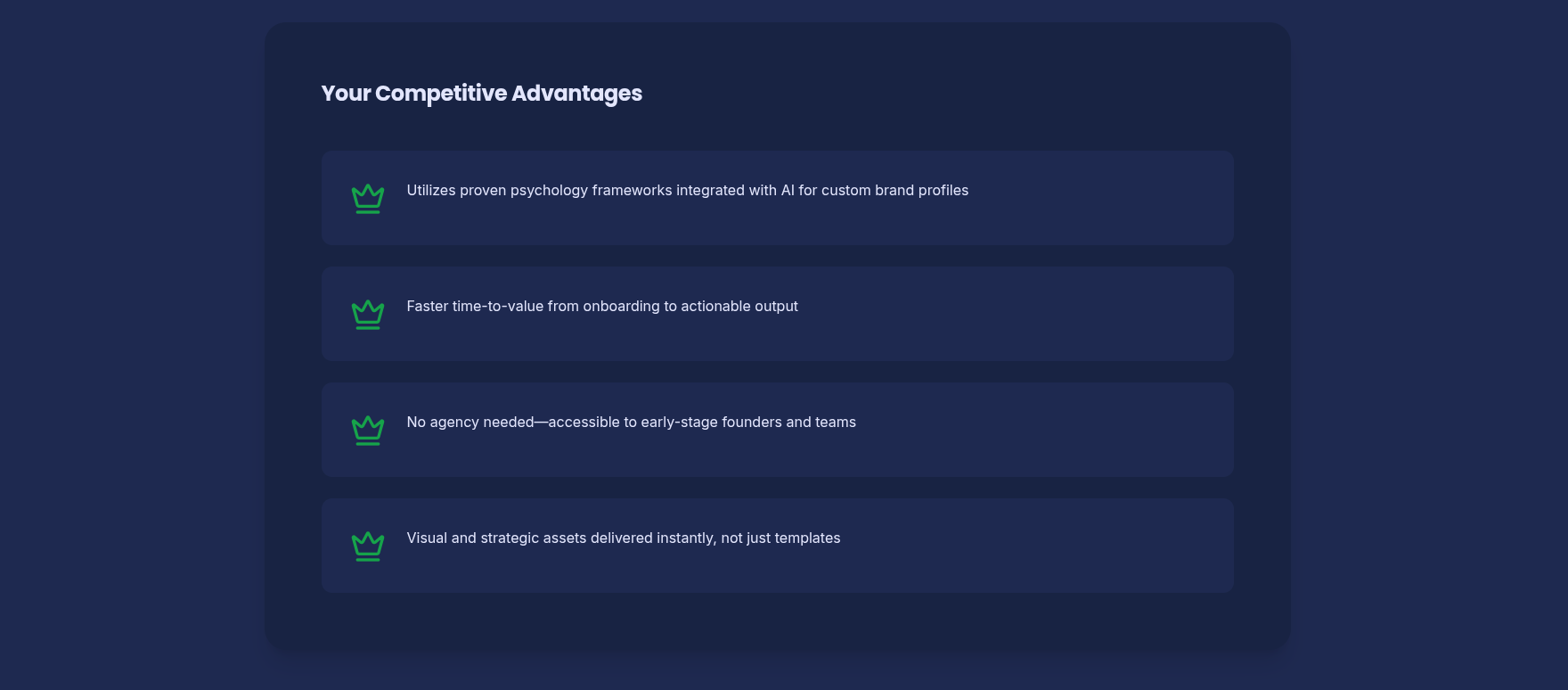Click the psychology frameworks advantage text
This screenshot has width=1568, height=690.
click(x=687, y=190)
